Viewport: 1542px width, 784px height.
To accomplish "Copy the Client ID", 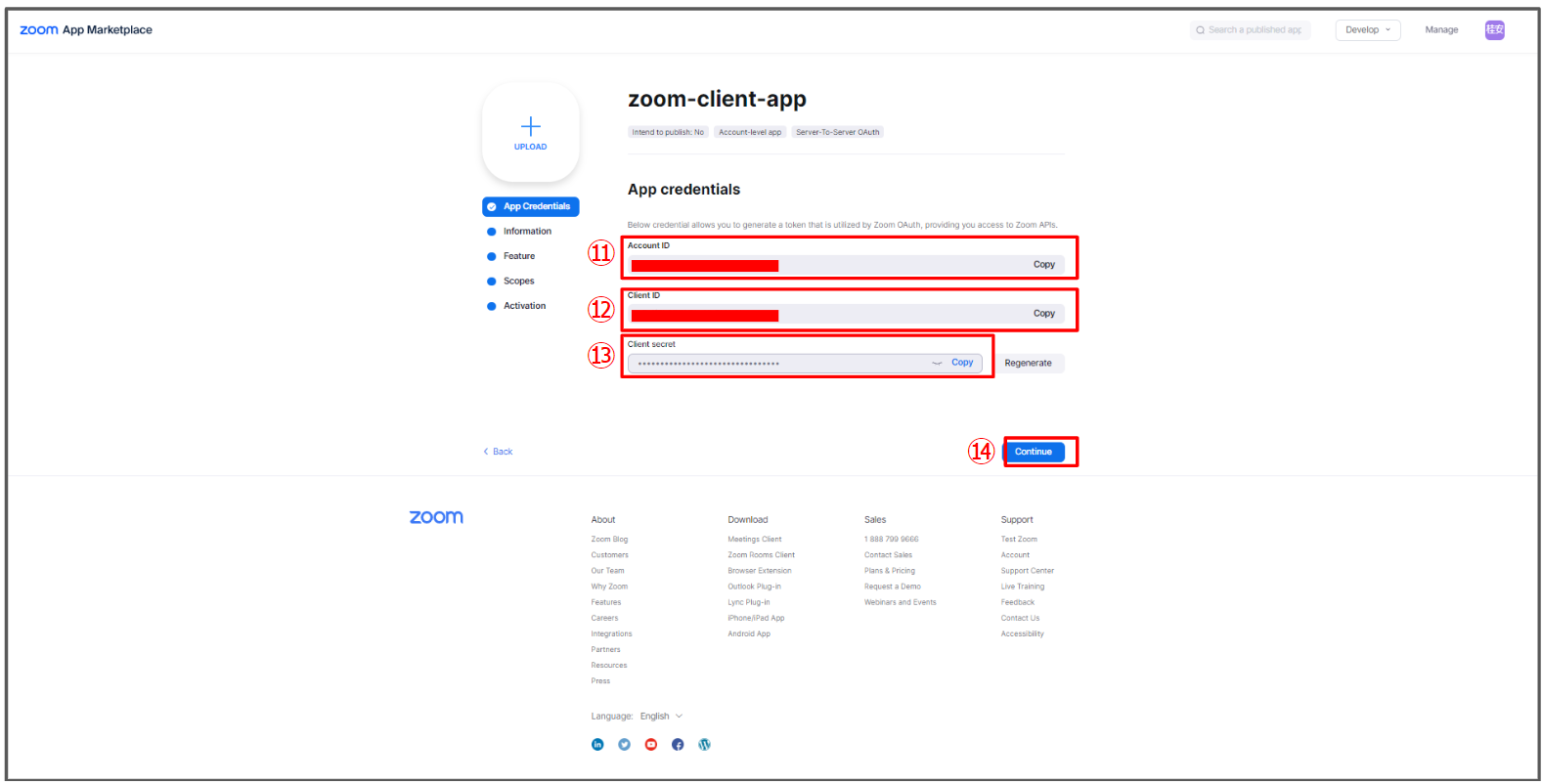I will click(x=1044, y=314).
